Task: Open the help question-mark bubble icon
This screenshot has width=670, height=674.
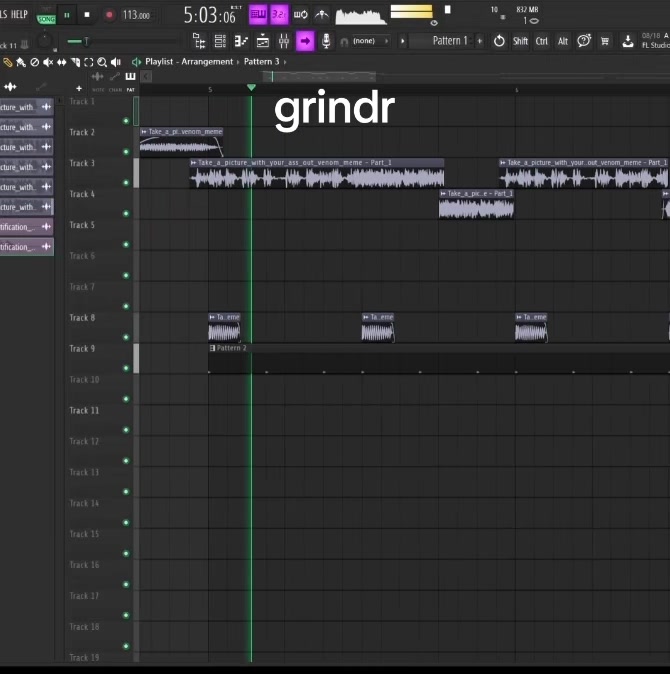Action: [x=584, y=41]
